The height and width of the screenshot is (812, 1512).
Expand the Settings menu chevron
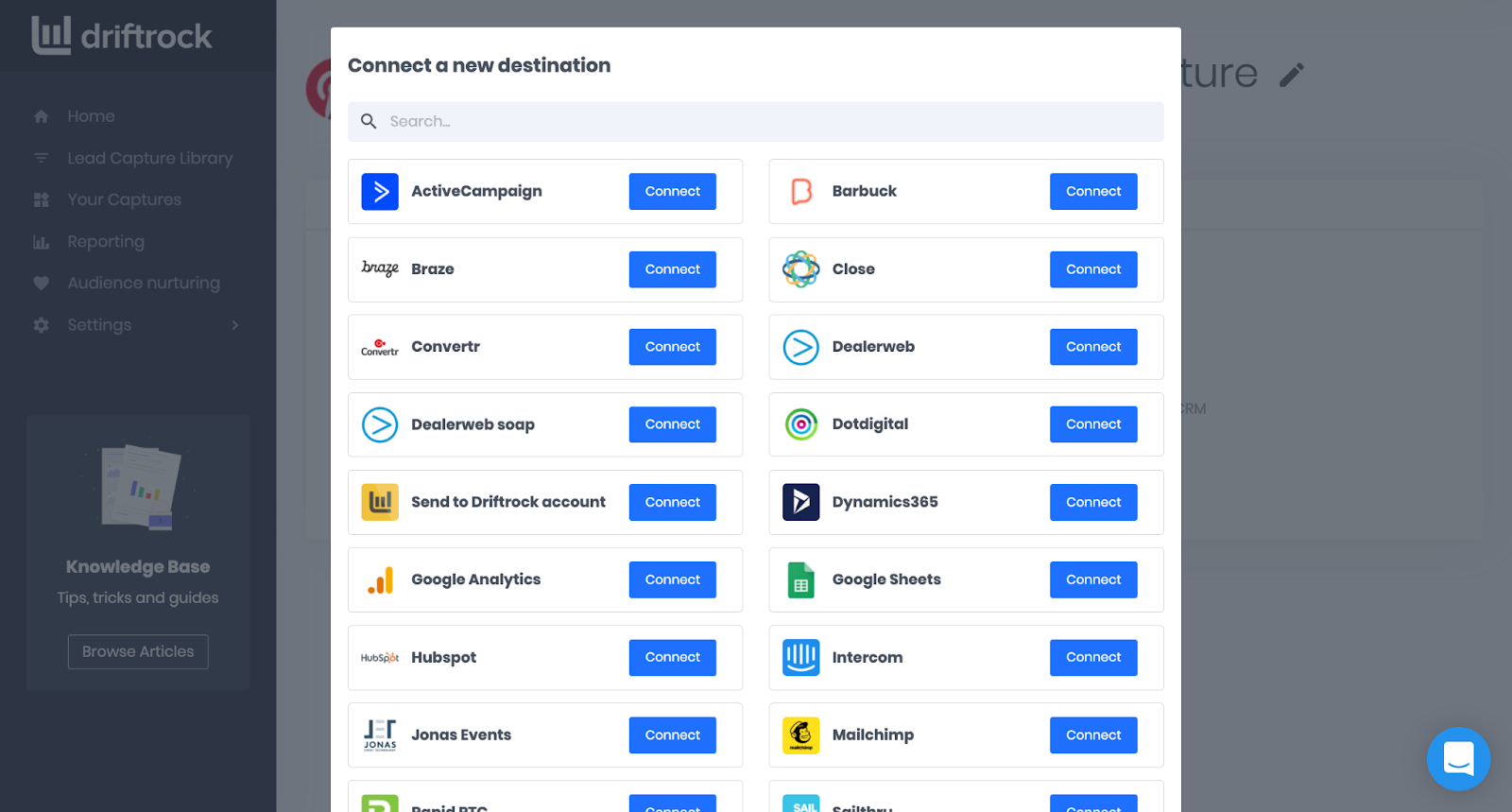(235, 325)
